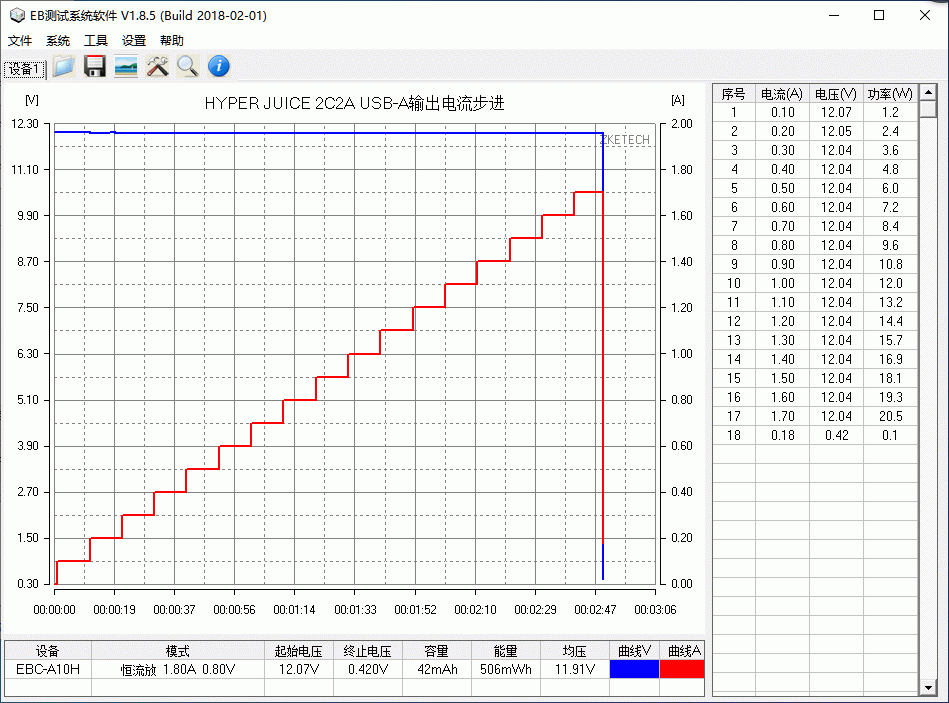Select row 15 power value 18.1

point(890,378)
